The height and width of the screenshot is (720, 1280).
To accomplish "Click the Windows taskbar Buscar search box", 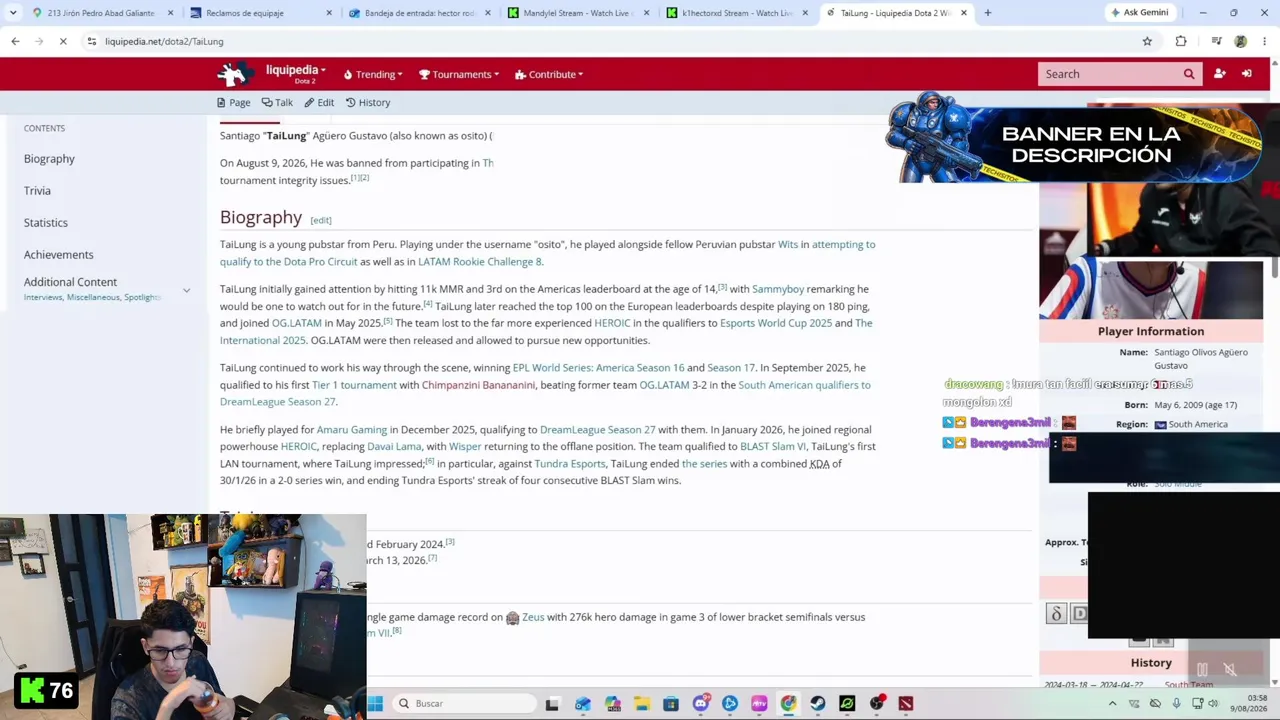I will [x=463, y=703].
